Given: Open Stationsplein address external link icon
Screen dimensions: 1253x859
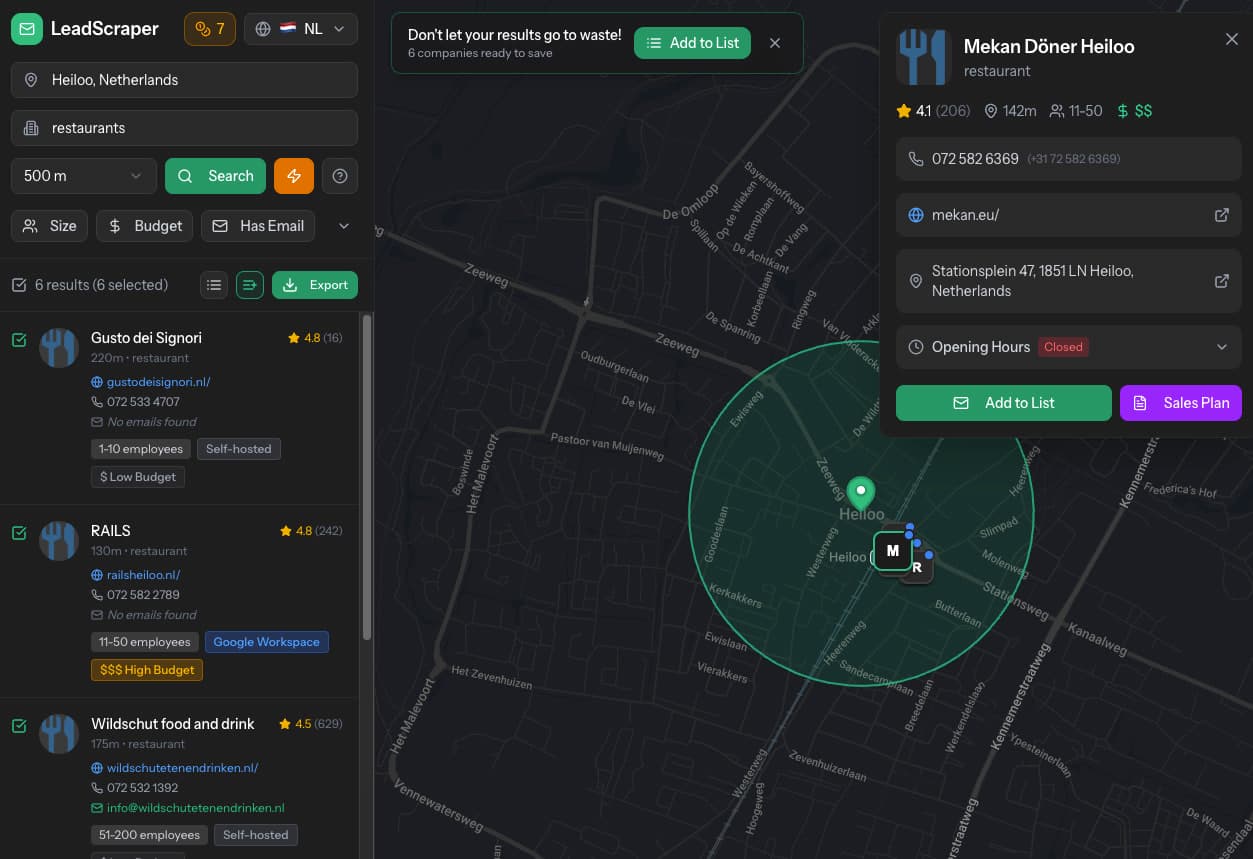Looking at the screenshot, I should point(1221,281).
